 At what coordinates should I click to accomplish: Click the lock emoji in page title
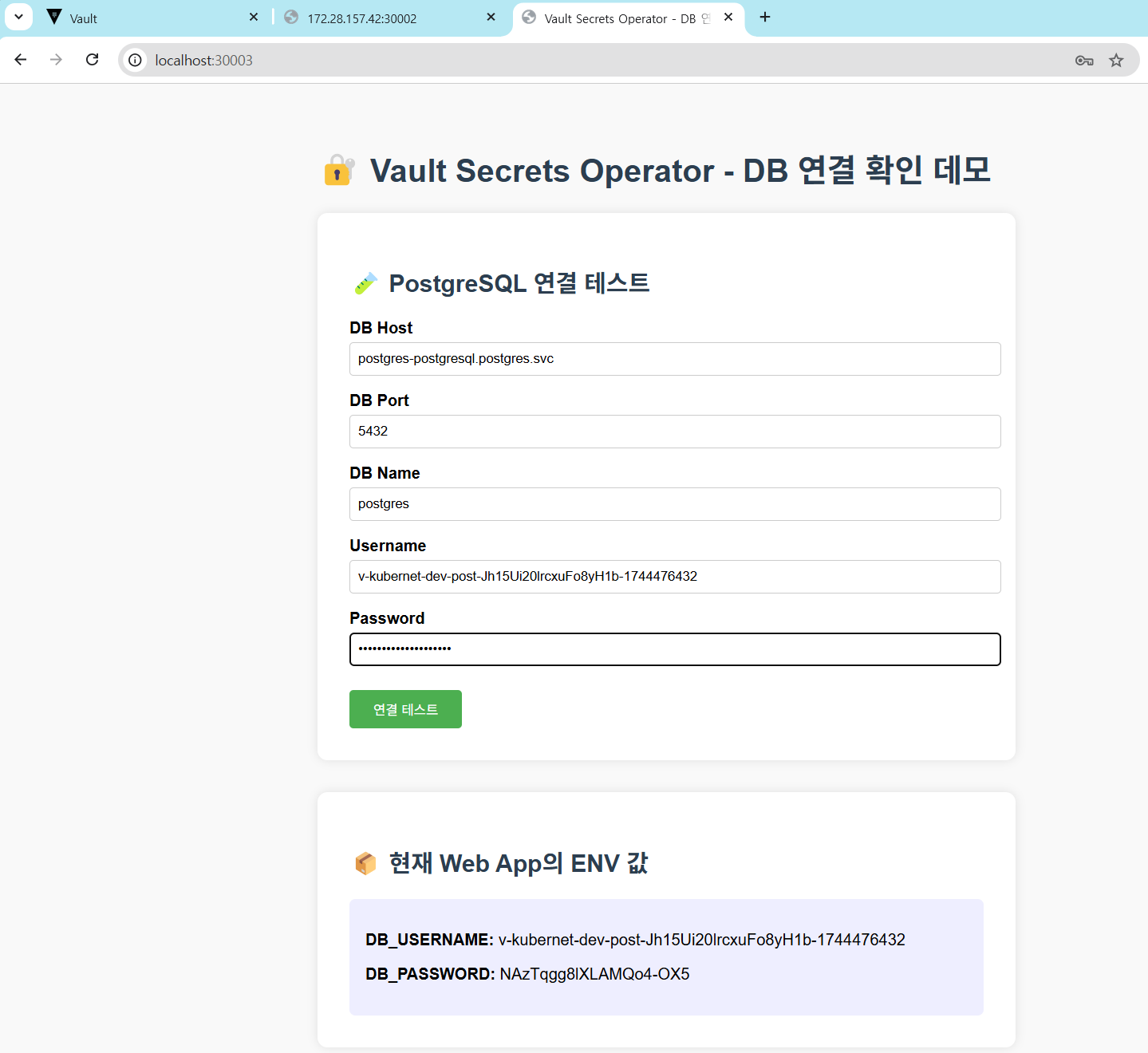tap(339, 170)
